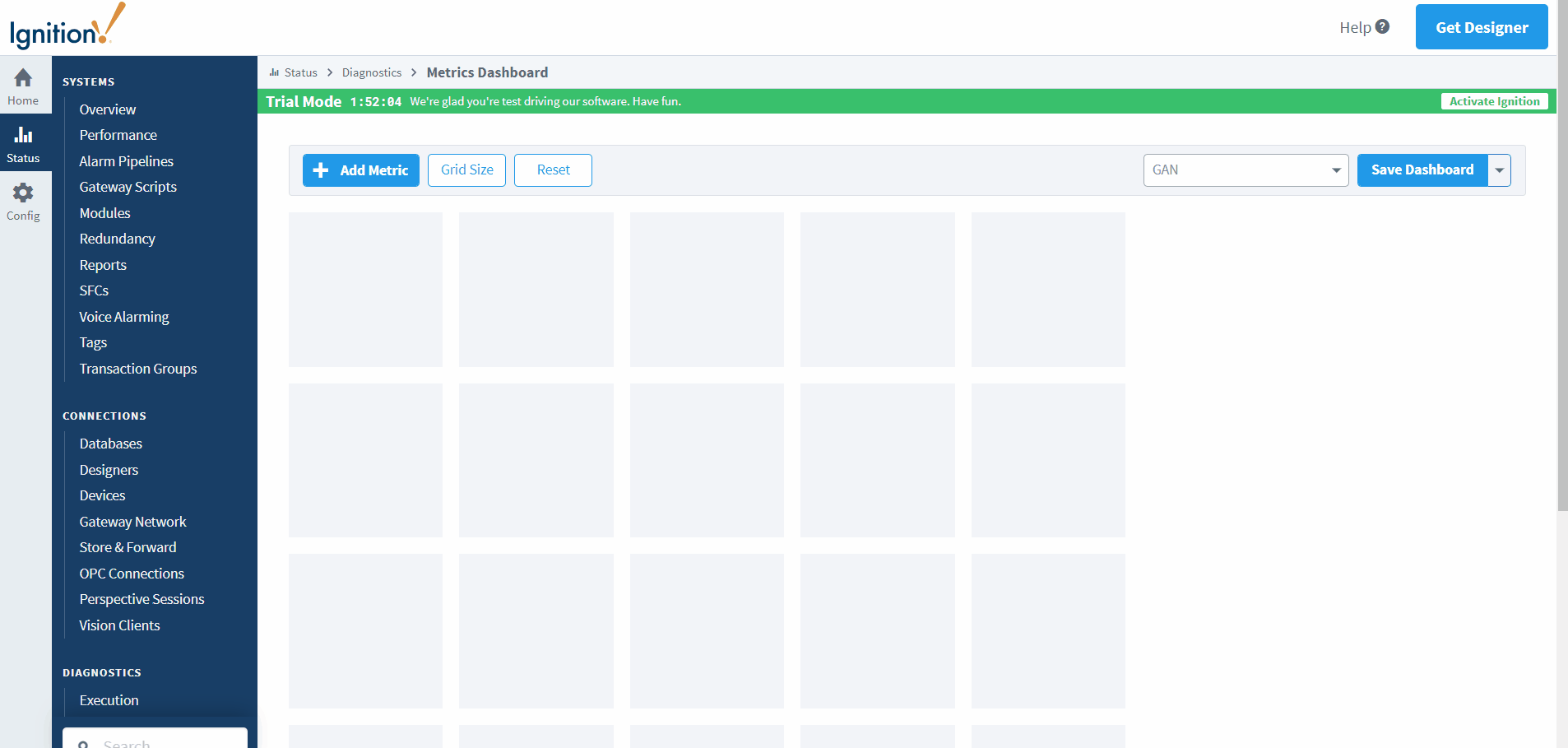Open the SFCs page
This screenshot has width=1568, height=748.
coord(94,290)
